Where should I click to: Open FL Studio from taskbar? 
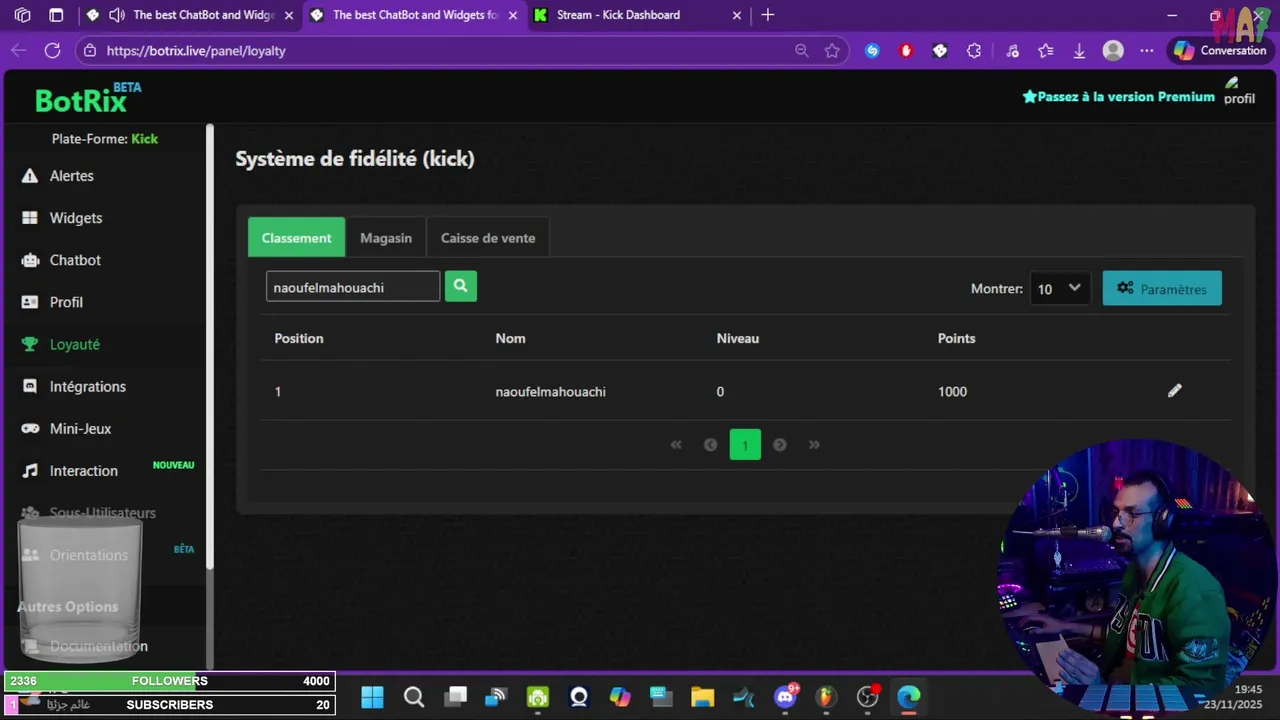pos(825,697)
